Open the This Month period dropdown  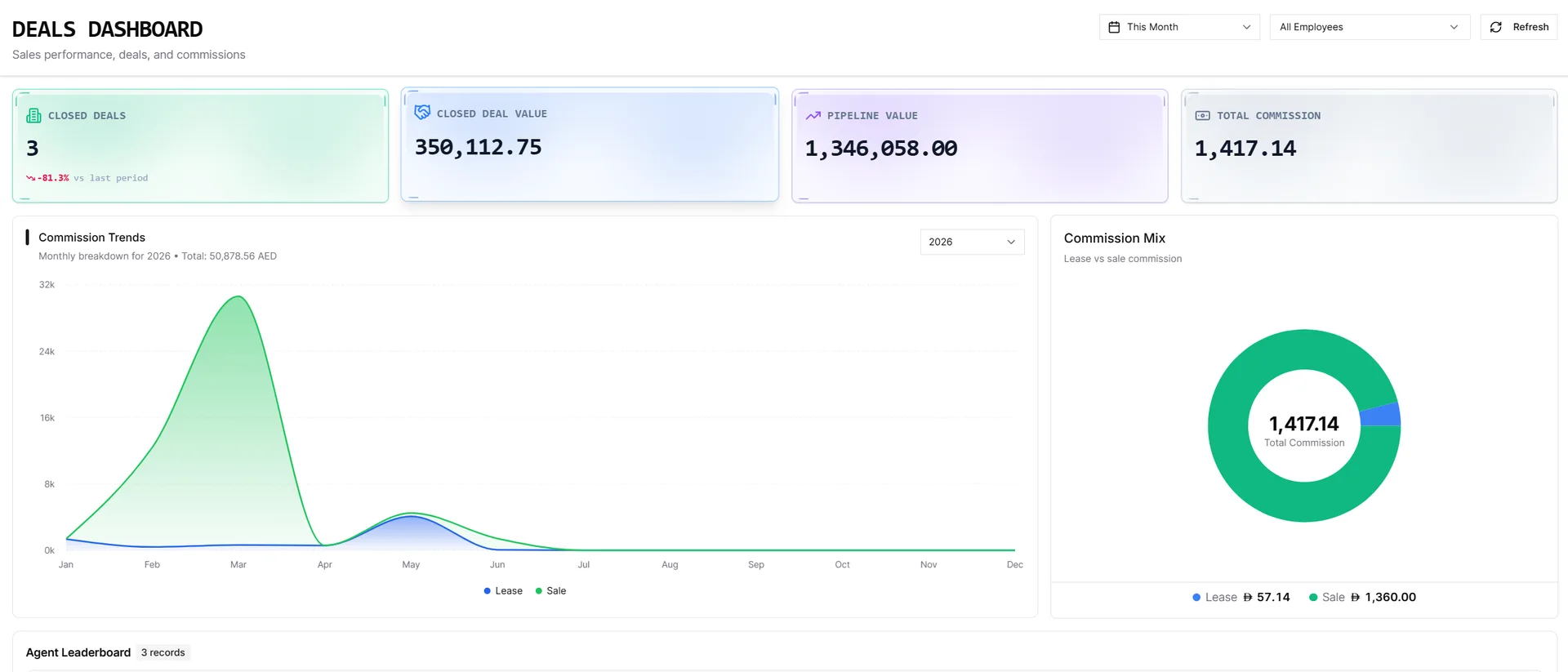click(1179, 27)
